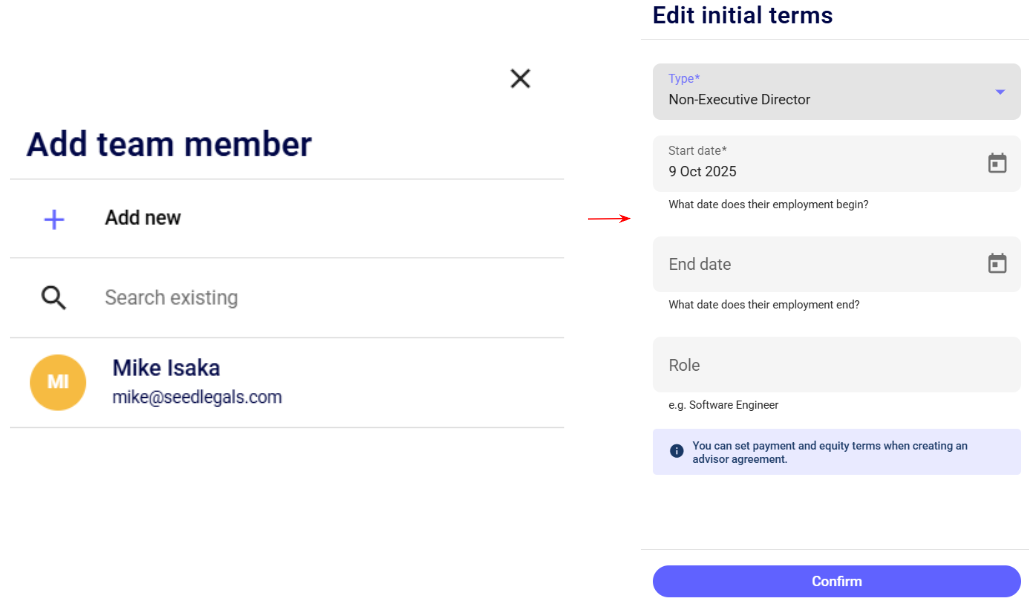Click the info icon in the advisor notice
1029x605 pixels.
[x=677, y=452]
